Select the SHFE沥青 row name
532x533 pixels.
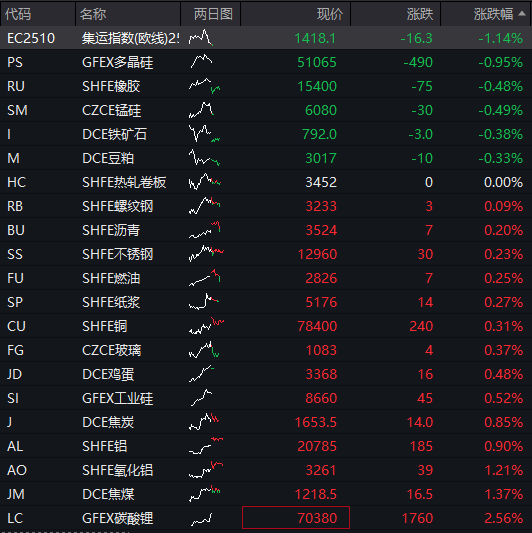111,230
